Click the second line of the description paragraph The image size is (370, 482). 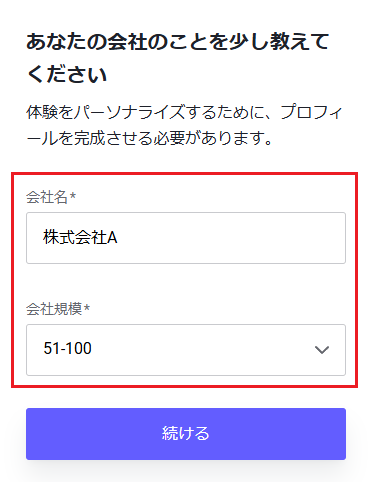tap(150, 138)
